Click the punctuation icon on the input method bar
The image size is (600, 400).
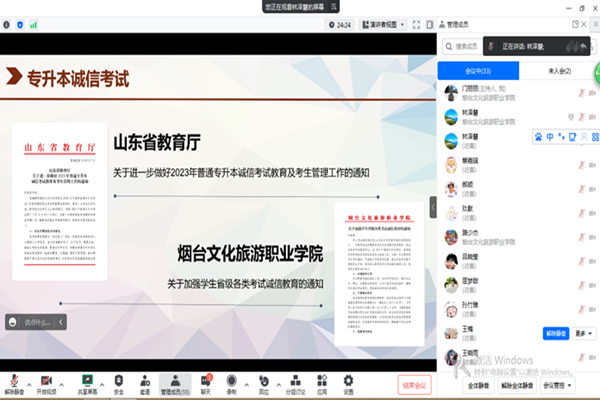coord(561,137)
